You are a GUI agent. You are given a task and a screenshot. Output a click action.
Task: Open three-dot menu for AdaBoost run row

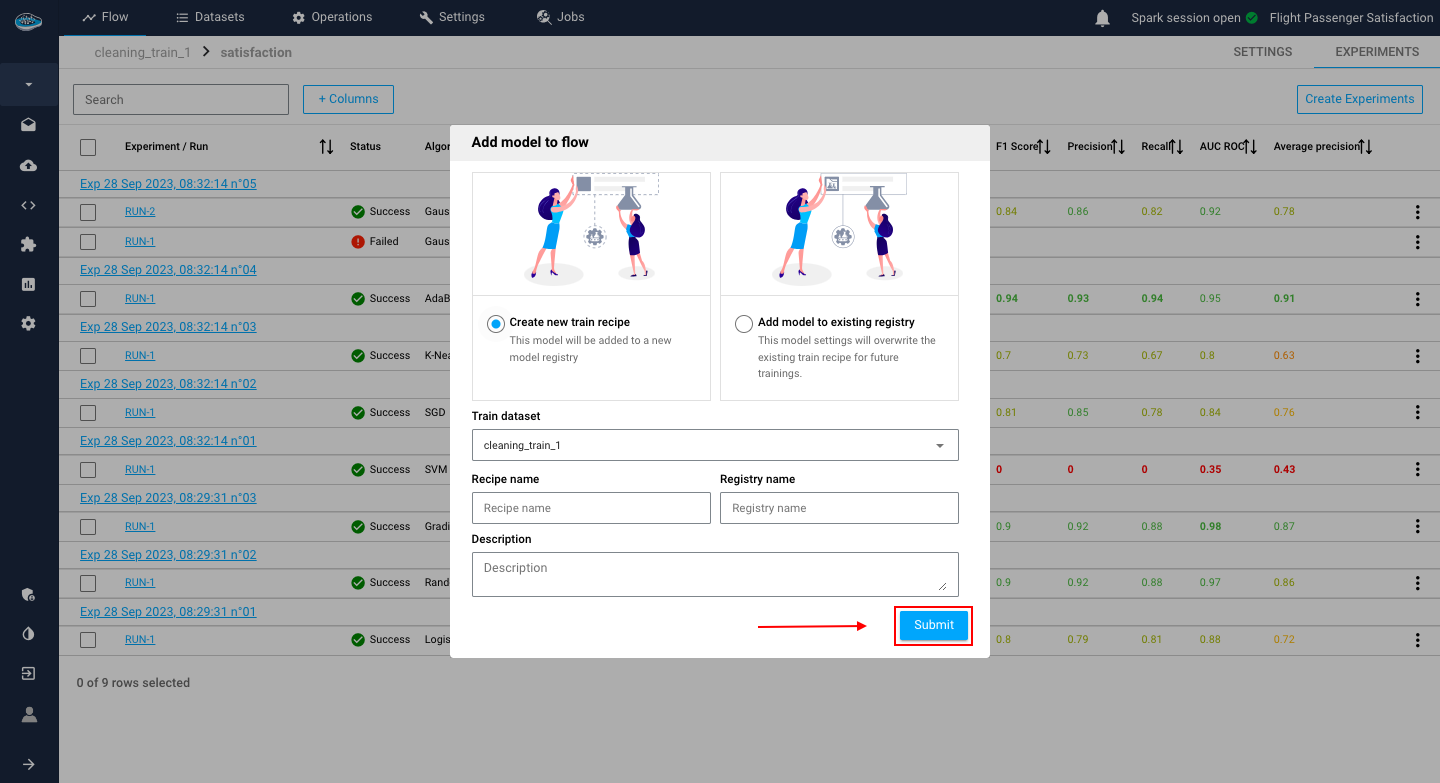pyautogui.click(x=1417, y=298)
